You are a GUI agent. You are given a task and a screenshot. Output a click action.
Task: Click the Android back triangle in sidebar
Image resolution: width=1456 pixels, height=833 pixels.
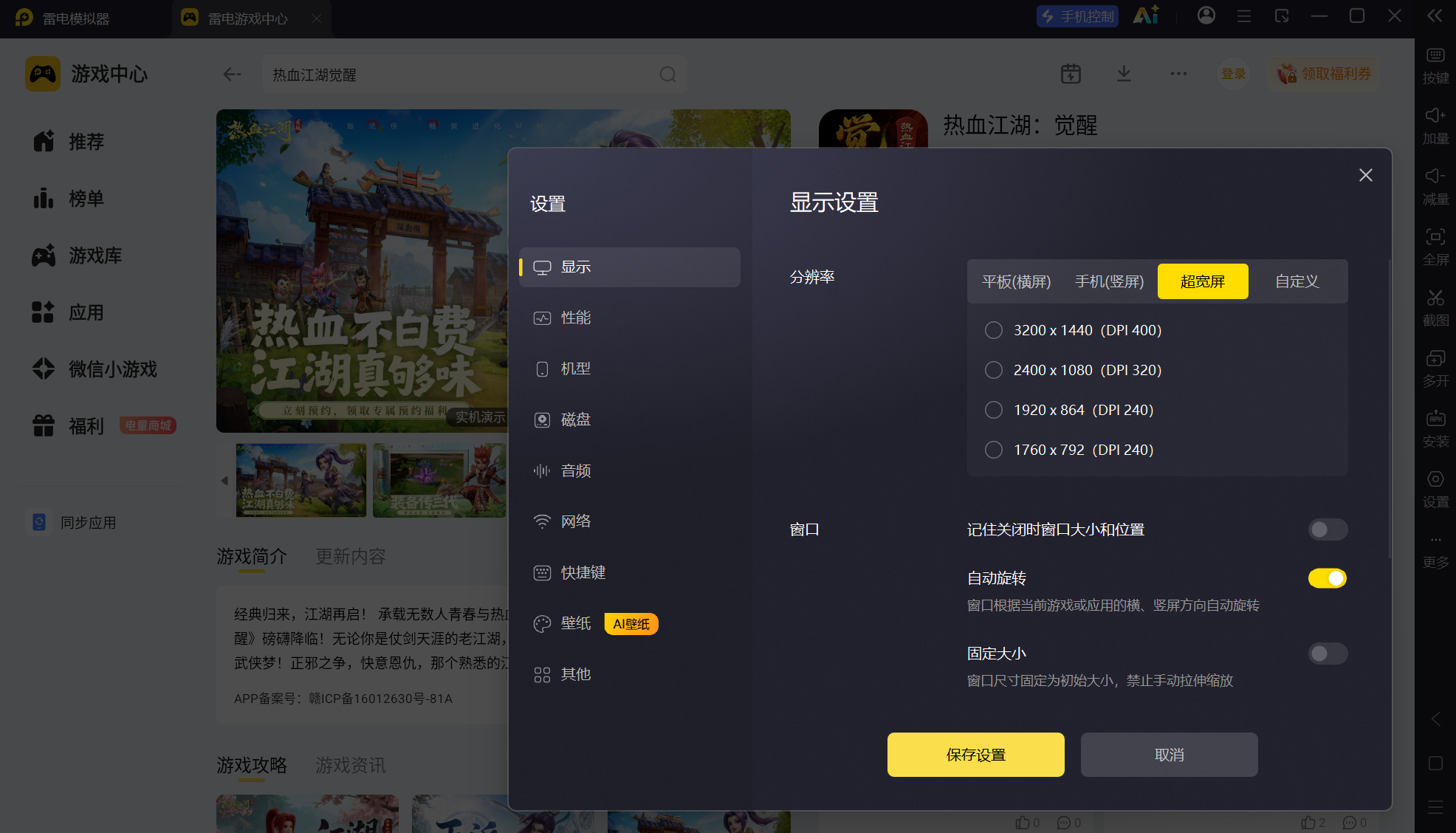click(1435, 719)
